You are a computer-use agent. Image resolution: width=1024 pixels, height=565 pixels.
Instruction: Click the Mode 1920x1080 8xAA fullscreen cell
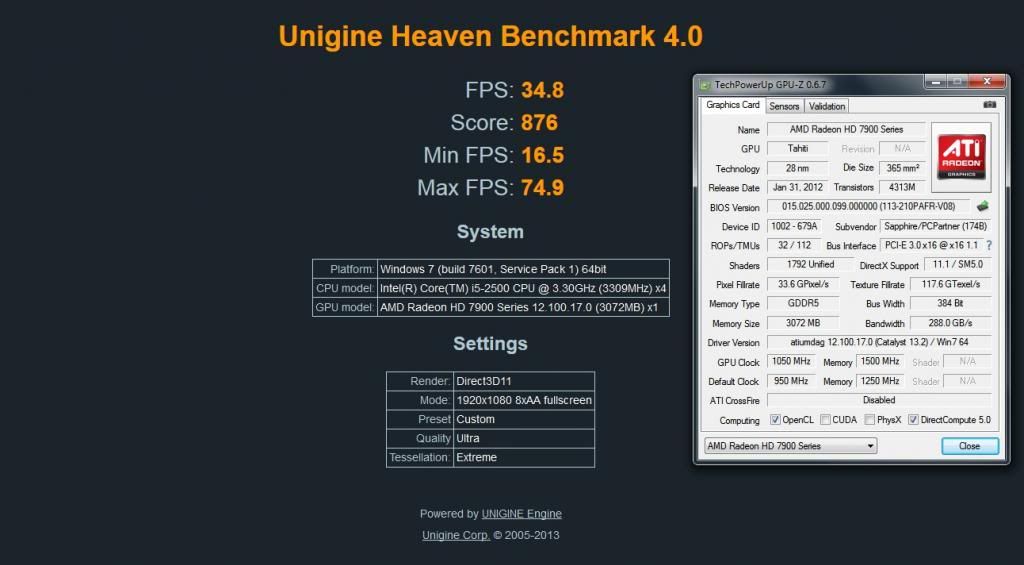tap(524, 400)
